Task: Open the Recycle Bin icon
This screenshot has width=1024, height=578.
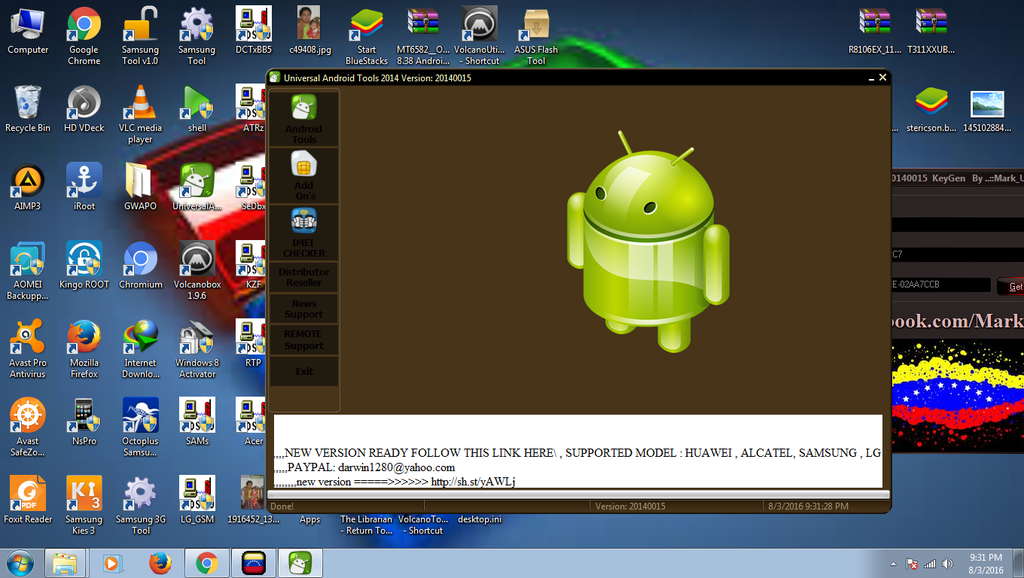Action: (x=27, y=109)
